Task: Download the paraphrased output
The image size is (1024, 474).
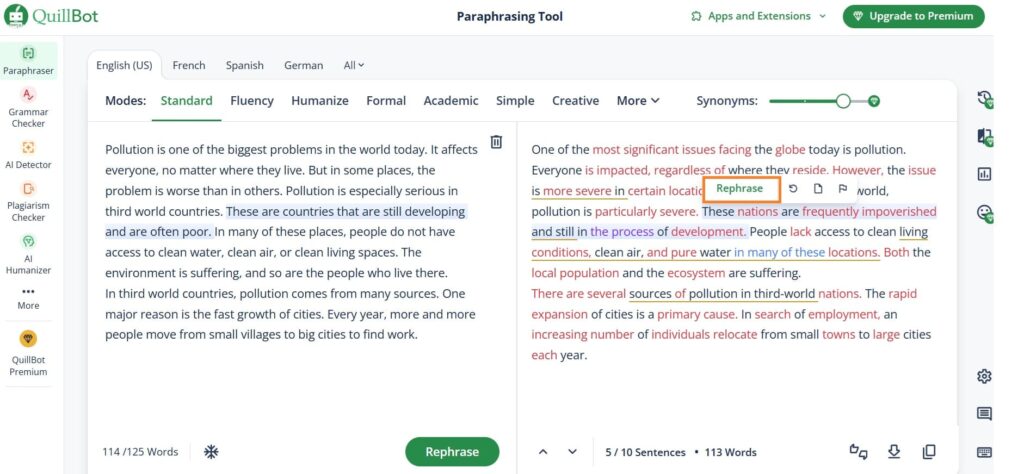Action: [894, 452]
